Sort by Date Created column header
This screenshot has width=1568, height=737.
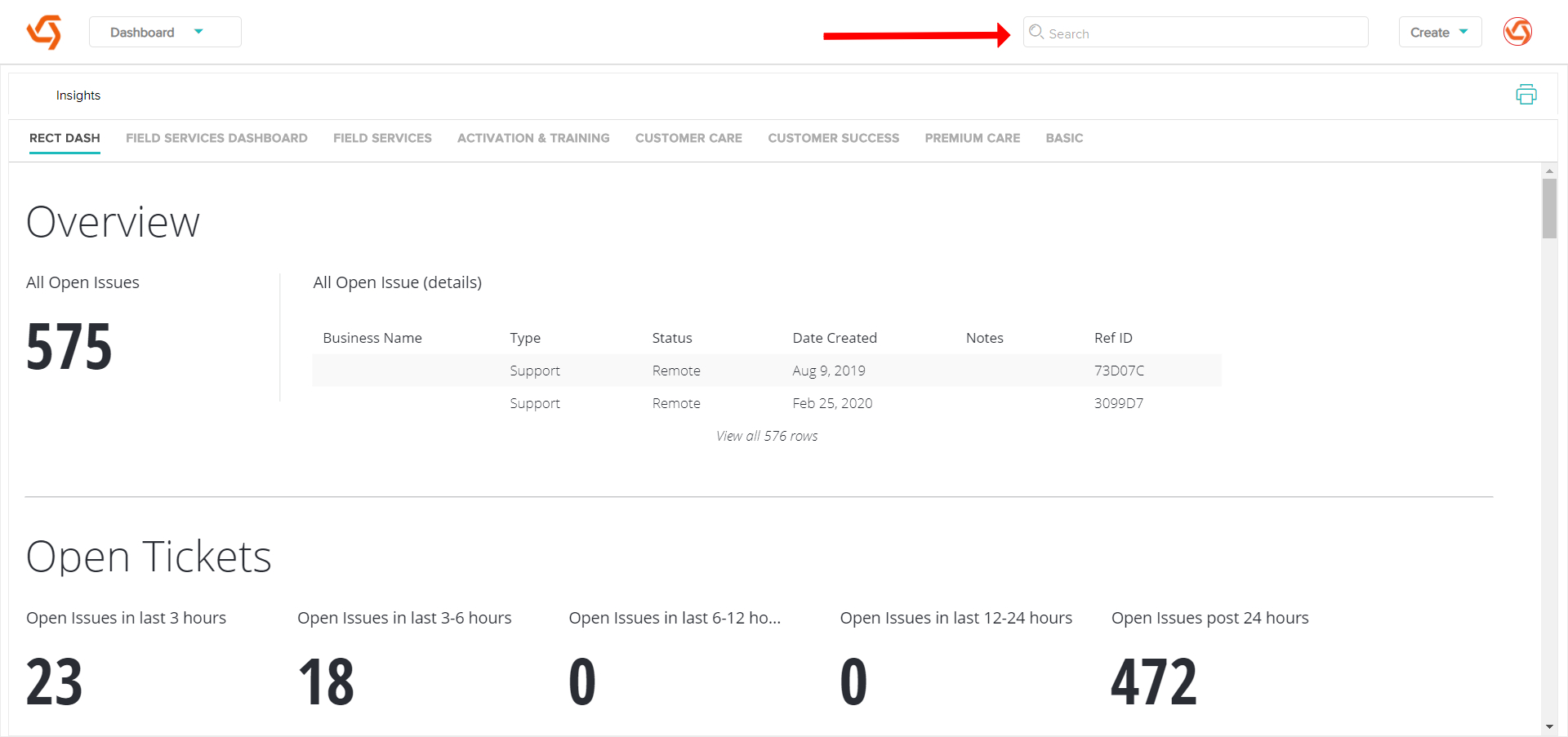point(835,338)
